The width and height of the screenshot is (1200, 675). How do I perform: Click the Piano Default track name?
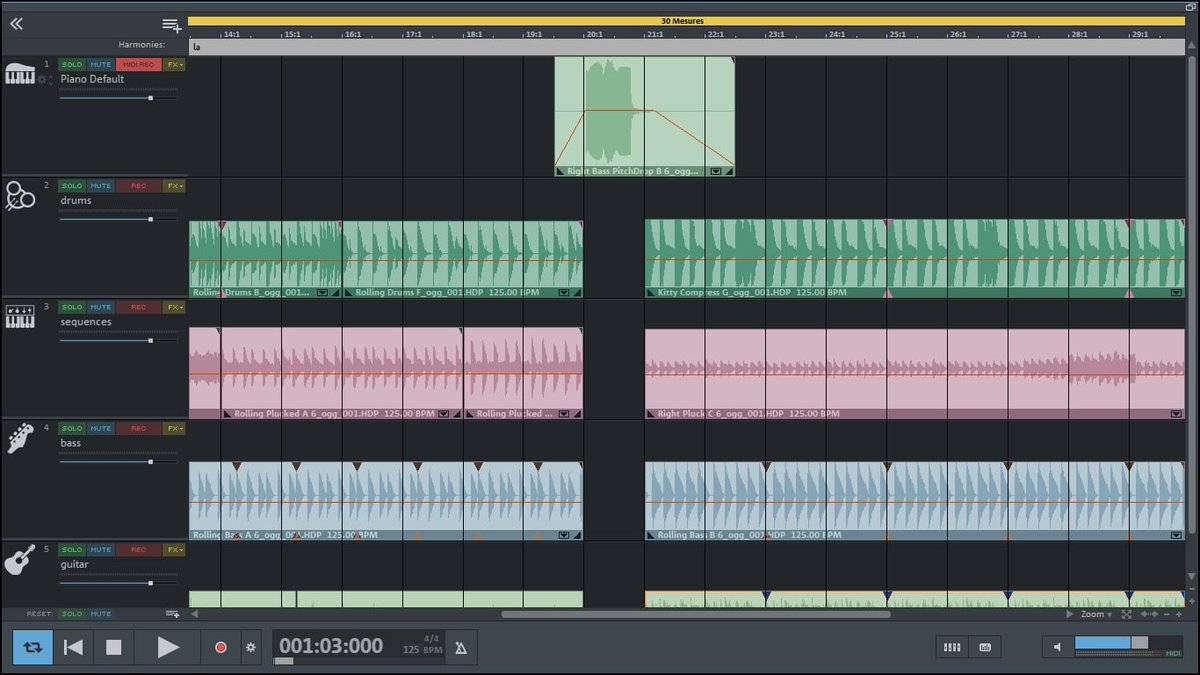(x=92, y=79)
